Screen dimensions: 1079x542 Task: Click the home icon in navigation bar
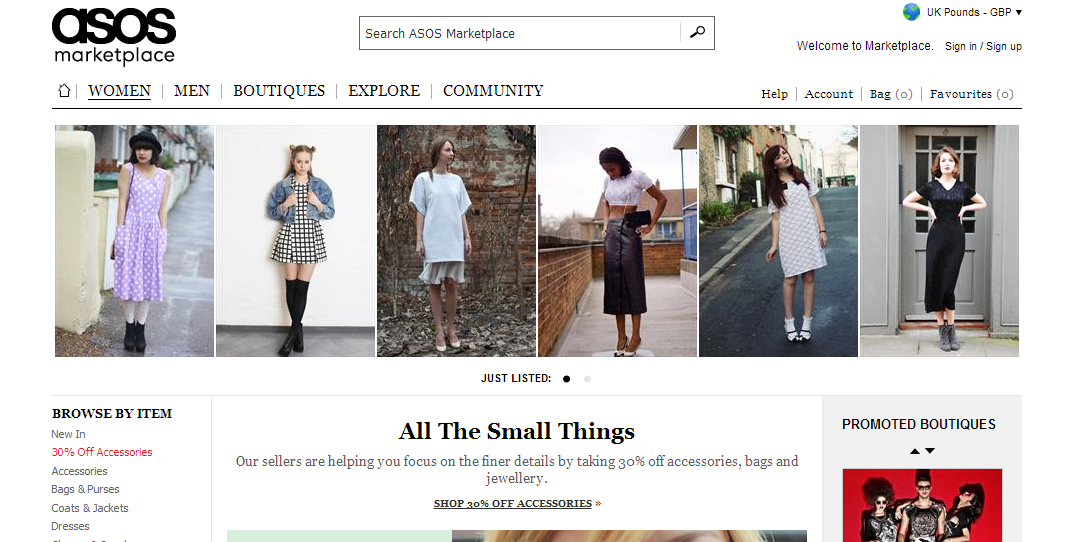click(64, 91)
